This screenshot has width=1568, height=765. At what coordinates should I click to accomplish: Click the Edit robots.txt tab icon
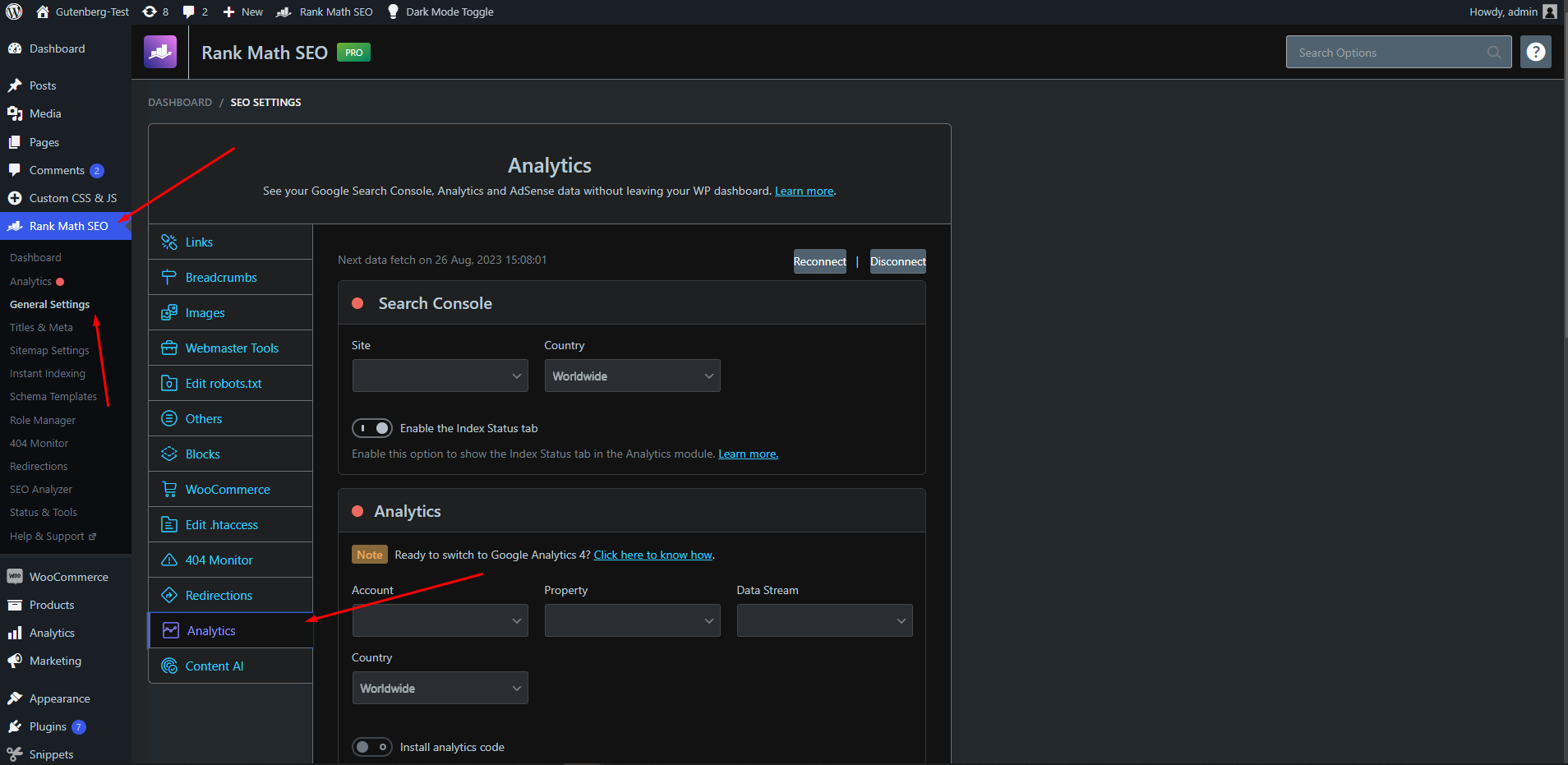pyautogui.click(x=169, y=384)
